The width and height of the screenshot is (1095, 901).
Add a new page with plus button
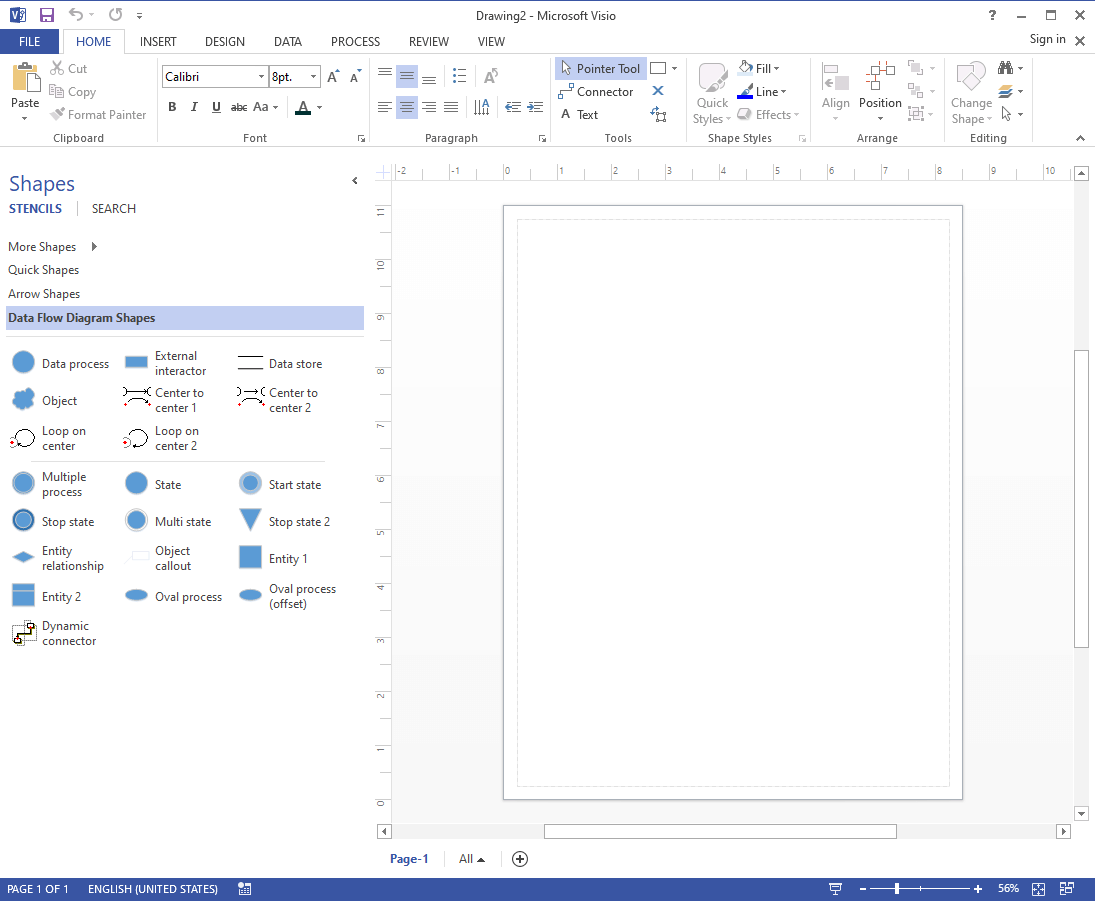coord(519,858)
